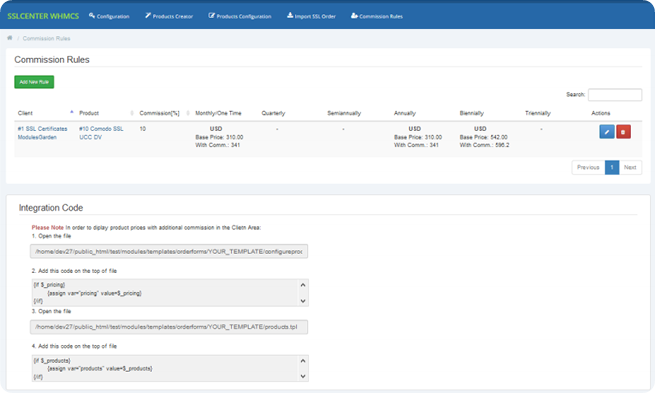
Task: Click the Monthly 'With Comm.: 341' value
Action: point(218,145)
